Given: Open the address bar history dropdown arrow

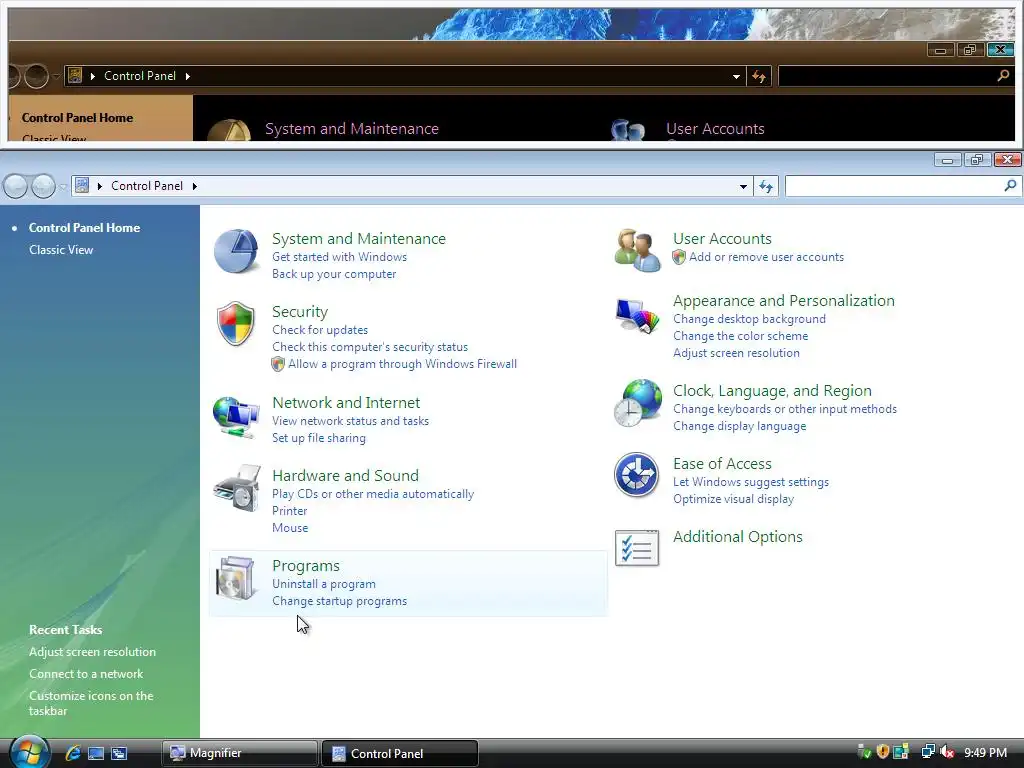Looking at the screenshot, I should (743, 187).
